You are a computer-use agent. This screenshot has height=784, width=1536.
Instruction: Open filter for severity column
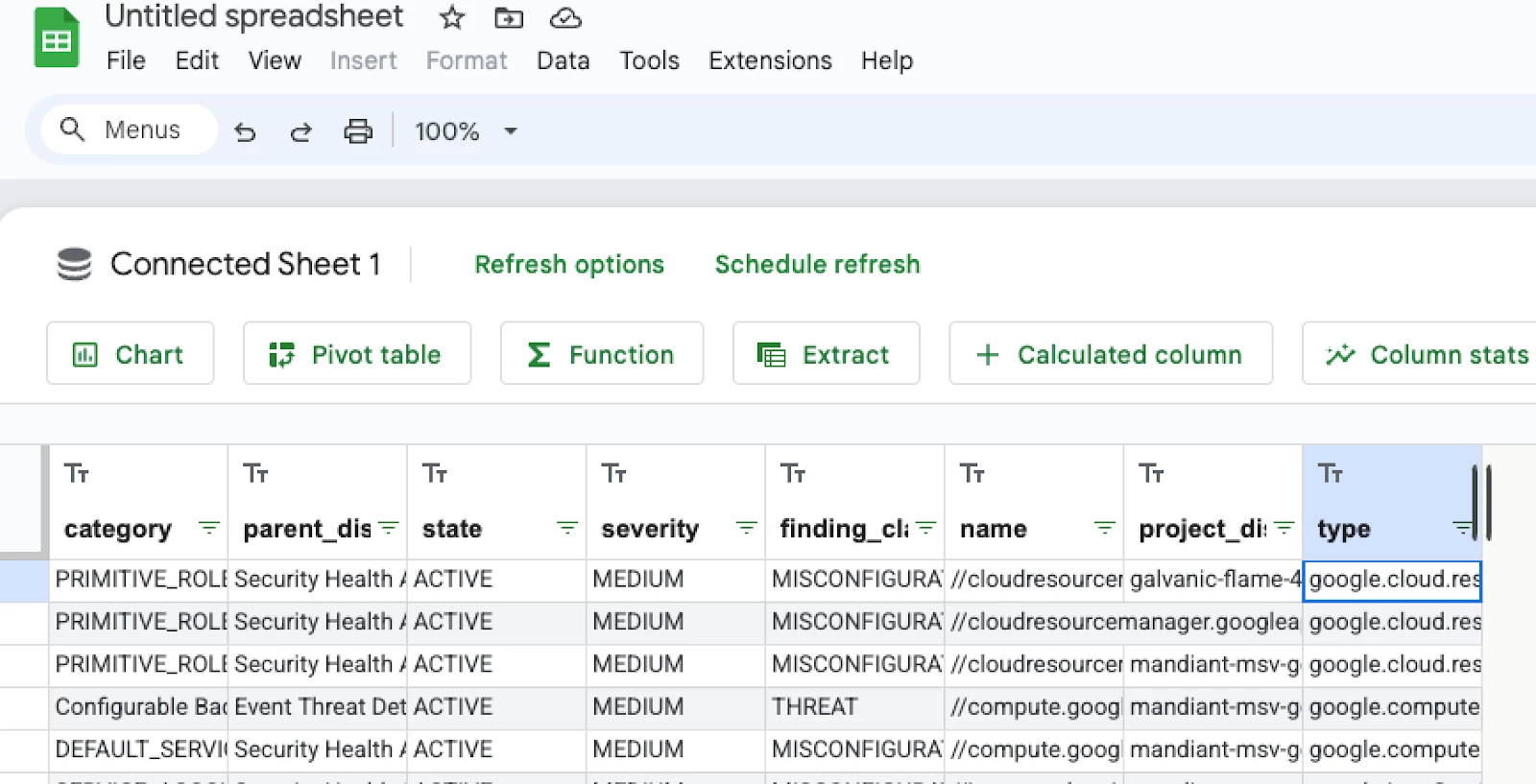point(746,528)
